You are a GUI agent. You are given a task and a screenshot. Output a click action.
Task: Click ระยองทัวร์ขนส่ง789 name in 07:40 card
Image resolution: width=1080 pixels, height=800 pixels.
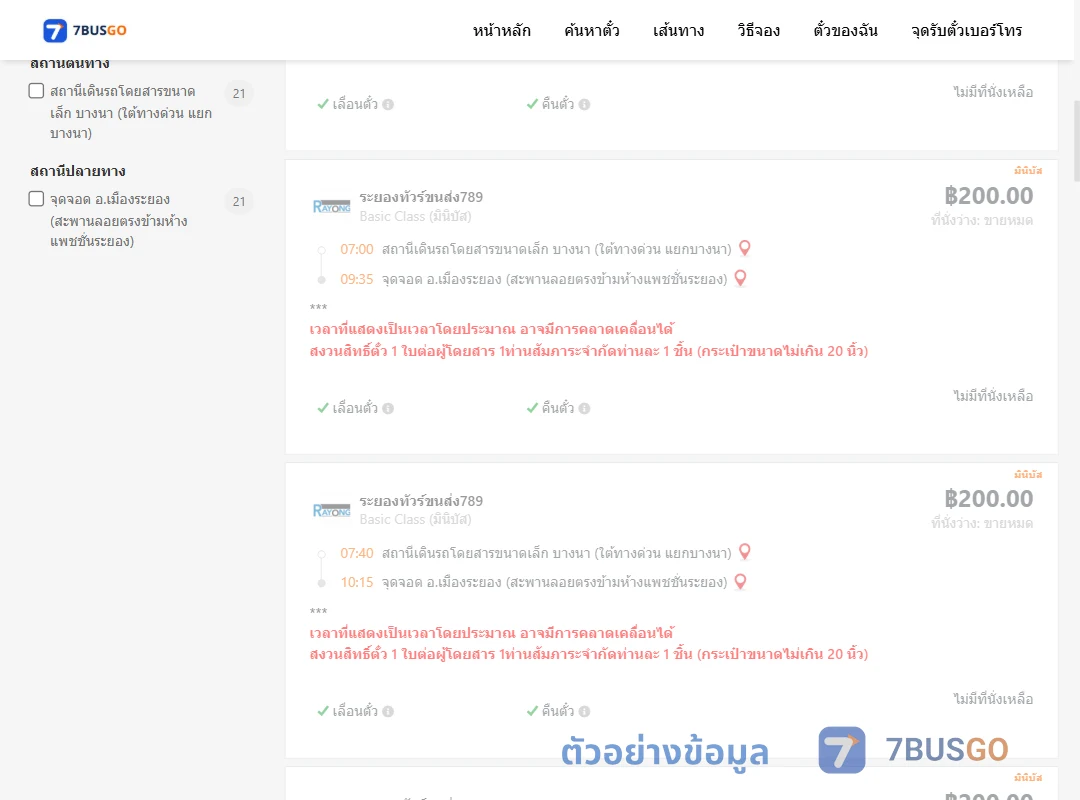[421, 501]
